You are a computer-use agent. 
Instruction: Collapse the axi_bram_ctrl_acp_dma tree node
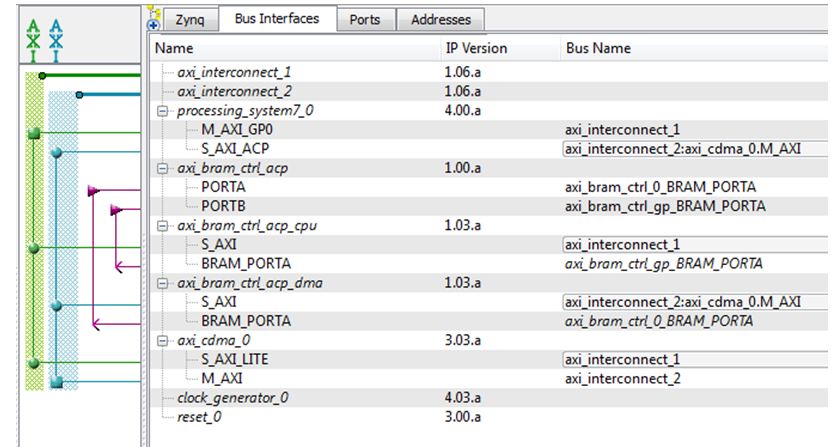coord(162,283)
